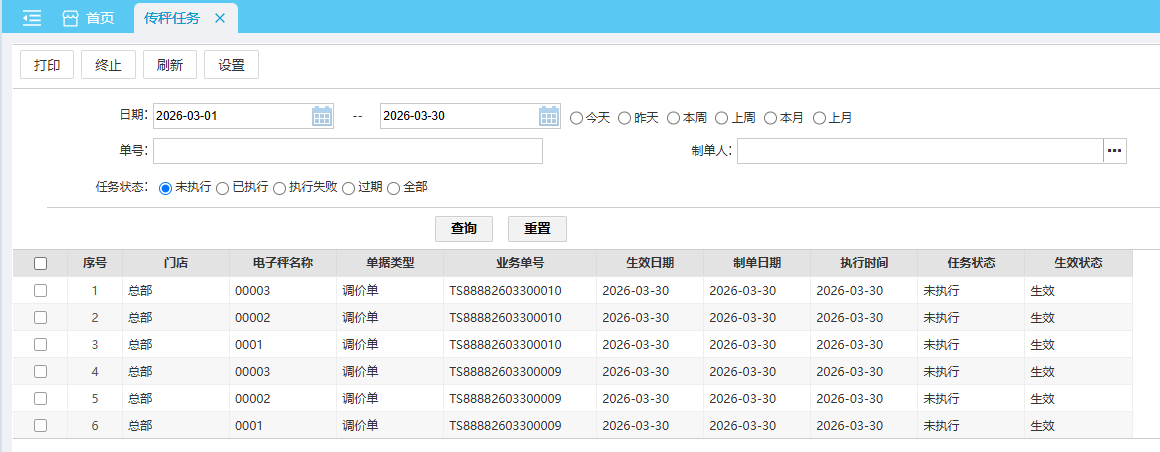Clear filters using 重置 button
This screenshot has width=1160, height=452.
click(x=537, y=228)
